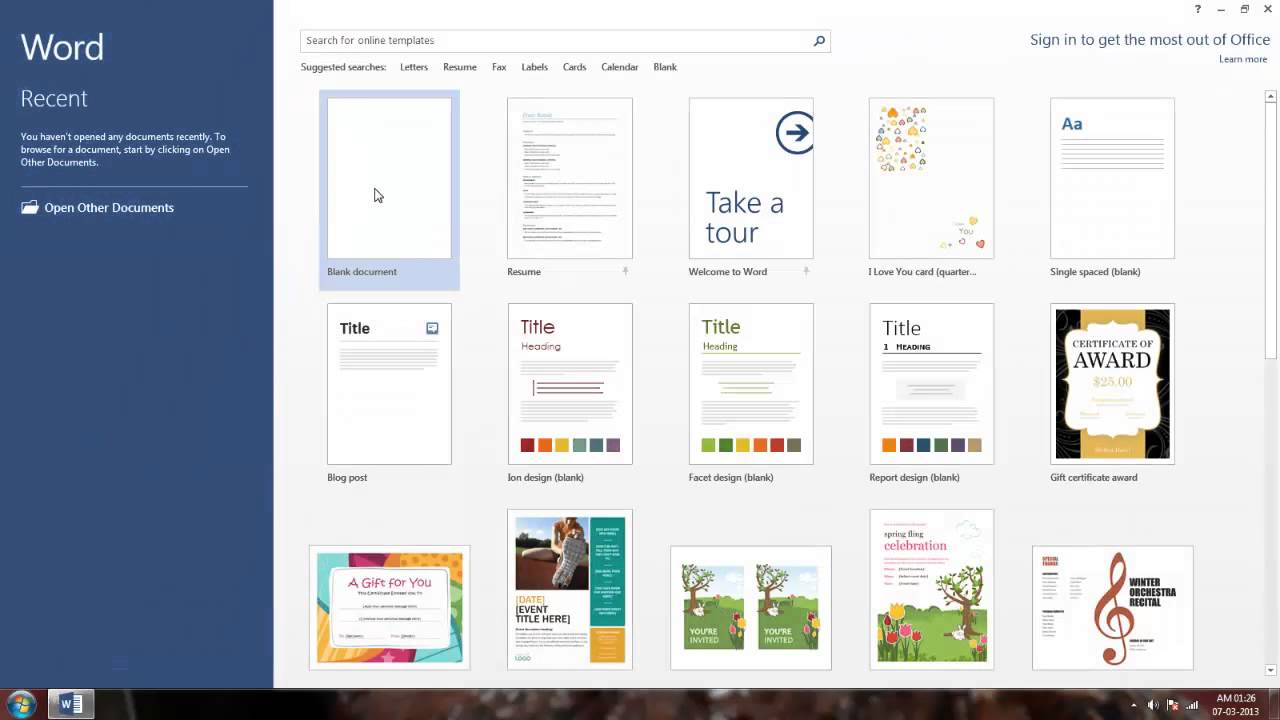Select suggested search Blank
The width and height of the screenshot is (1280, 720).
pyautogui.click(x=665, y=67)
